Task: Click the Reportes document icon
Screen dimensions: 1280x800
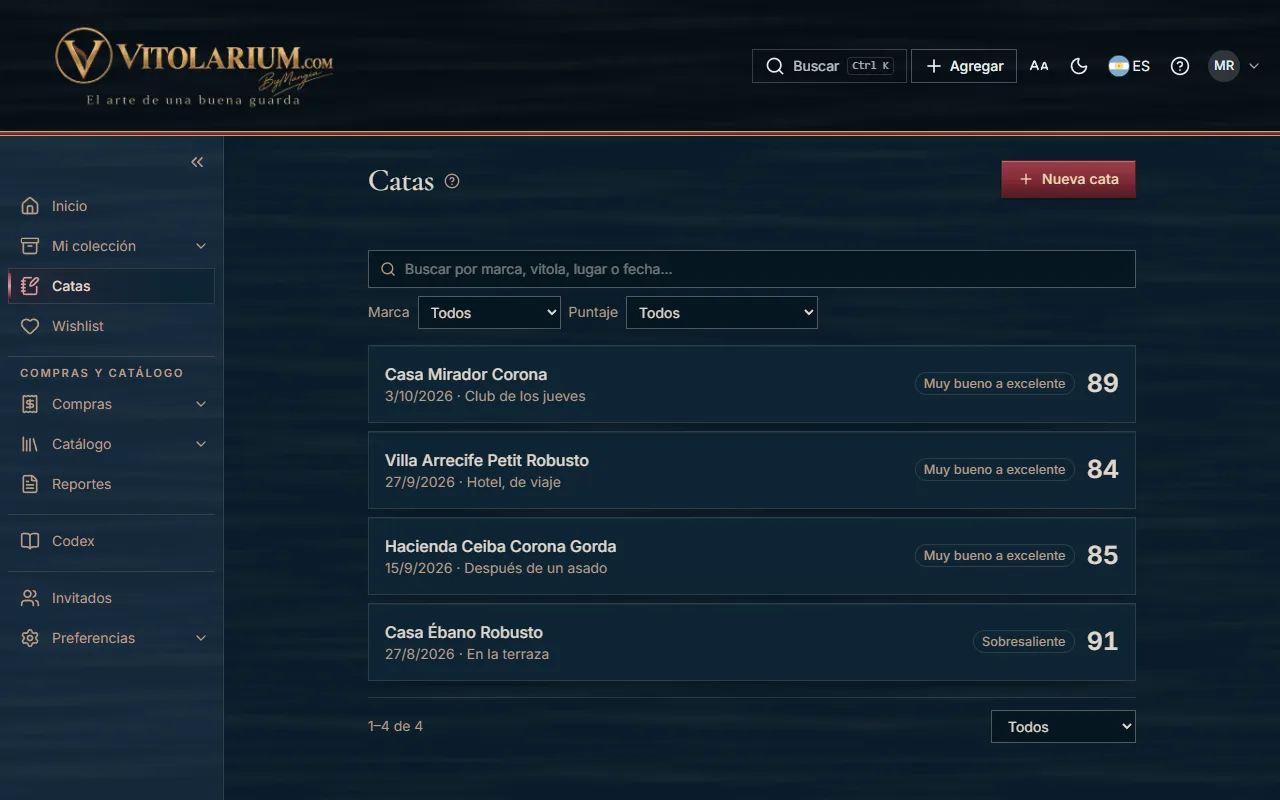Action: pyautogui.click(x=30, y=484)
